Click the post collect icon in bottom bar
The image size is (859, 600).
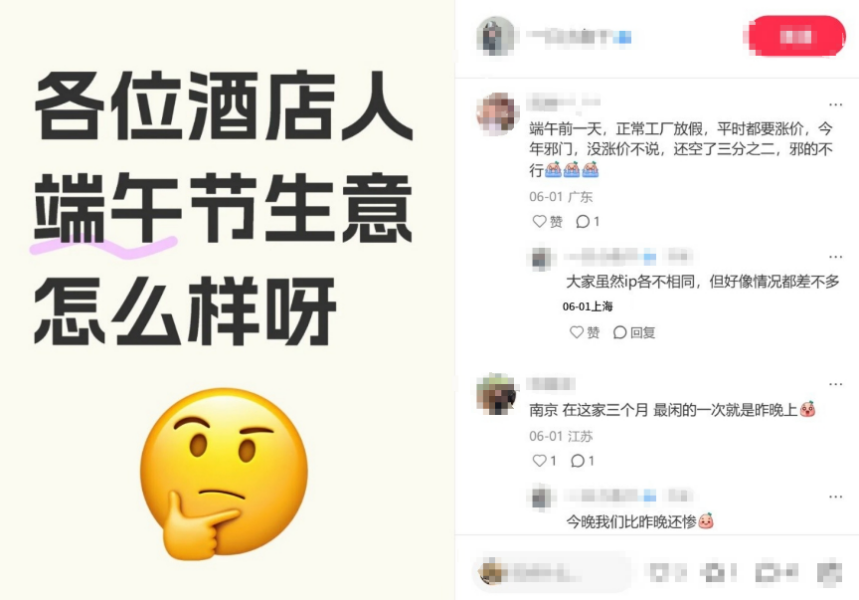[x=719, y=573]
